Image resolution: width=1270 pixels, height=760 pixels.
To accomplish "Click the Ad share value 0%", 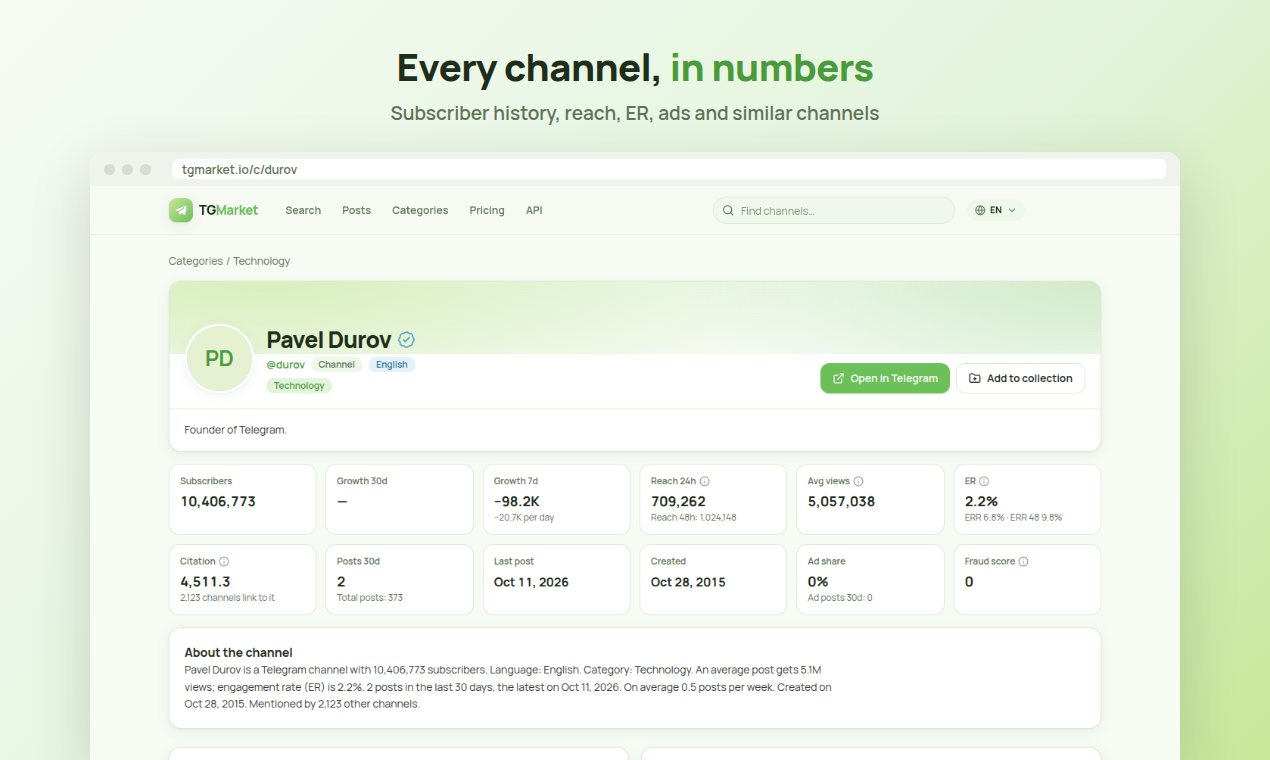I will (818, 581).
